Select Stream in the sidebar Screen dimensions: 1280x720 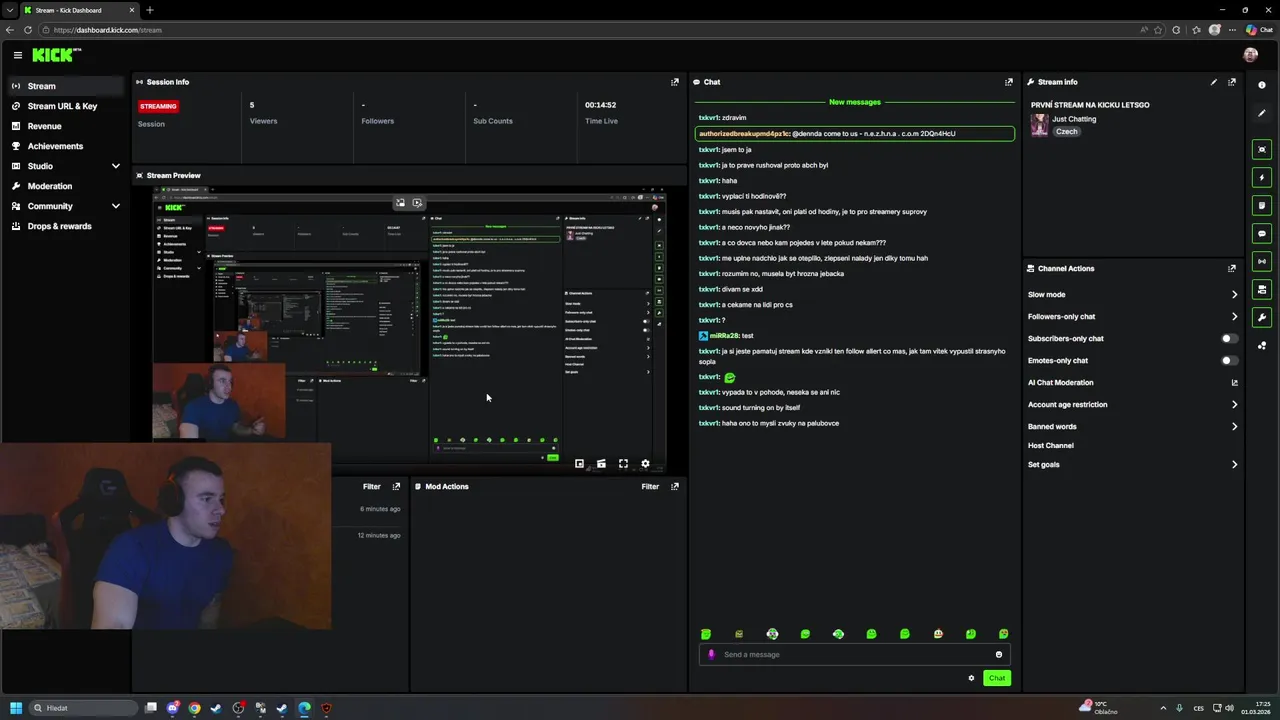coord(66,86)
